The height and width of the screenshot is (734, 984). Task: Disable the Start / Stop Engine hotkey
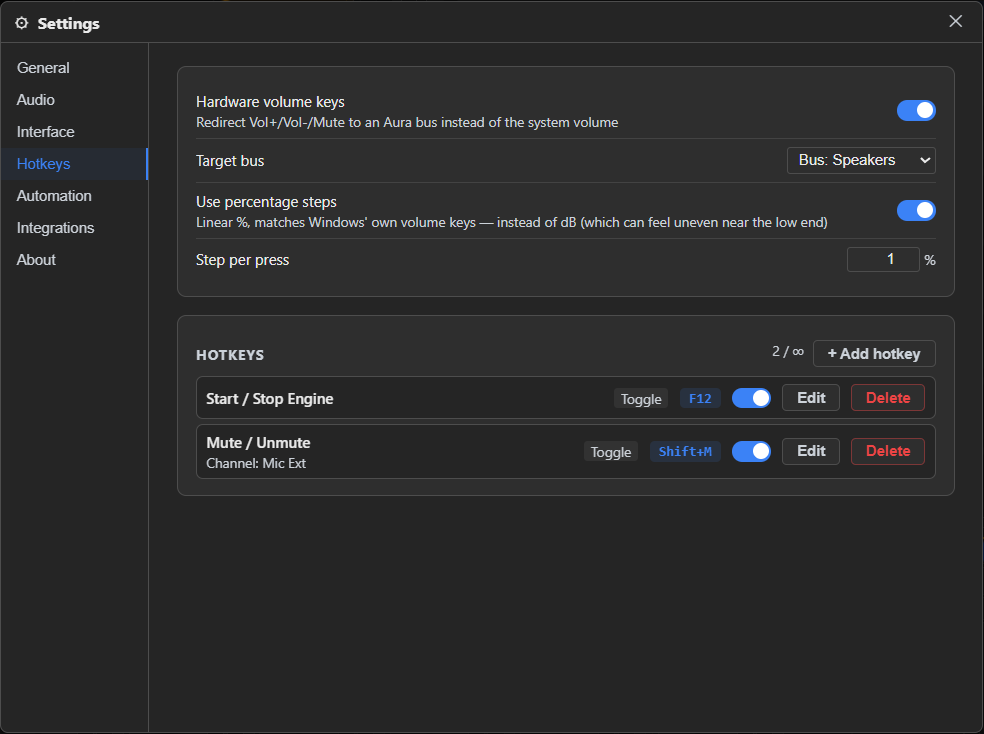(x=751, y=398)
